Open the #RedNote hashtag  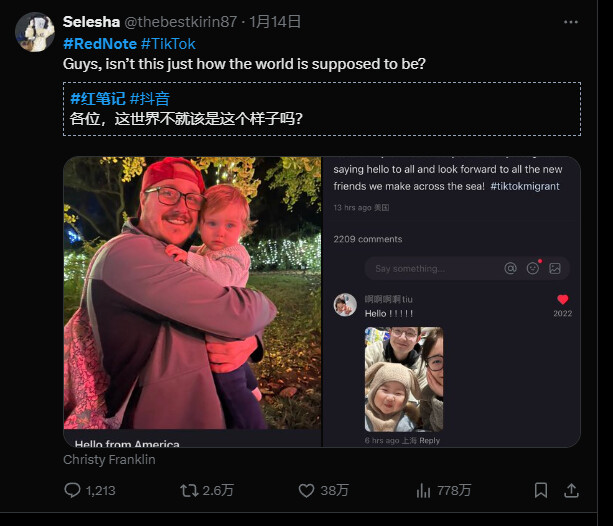point(100,43)
